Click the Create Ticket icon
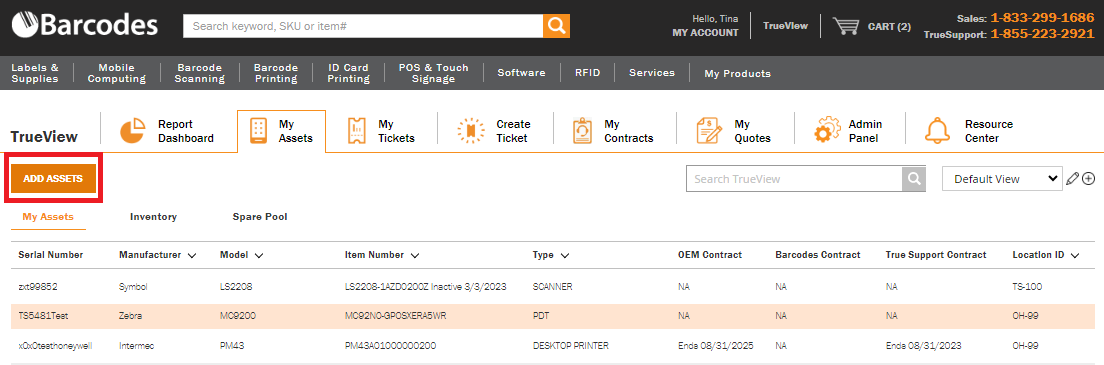 coord(471,131)
